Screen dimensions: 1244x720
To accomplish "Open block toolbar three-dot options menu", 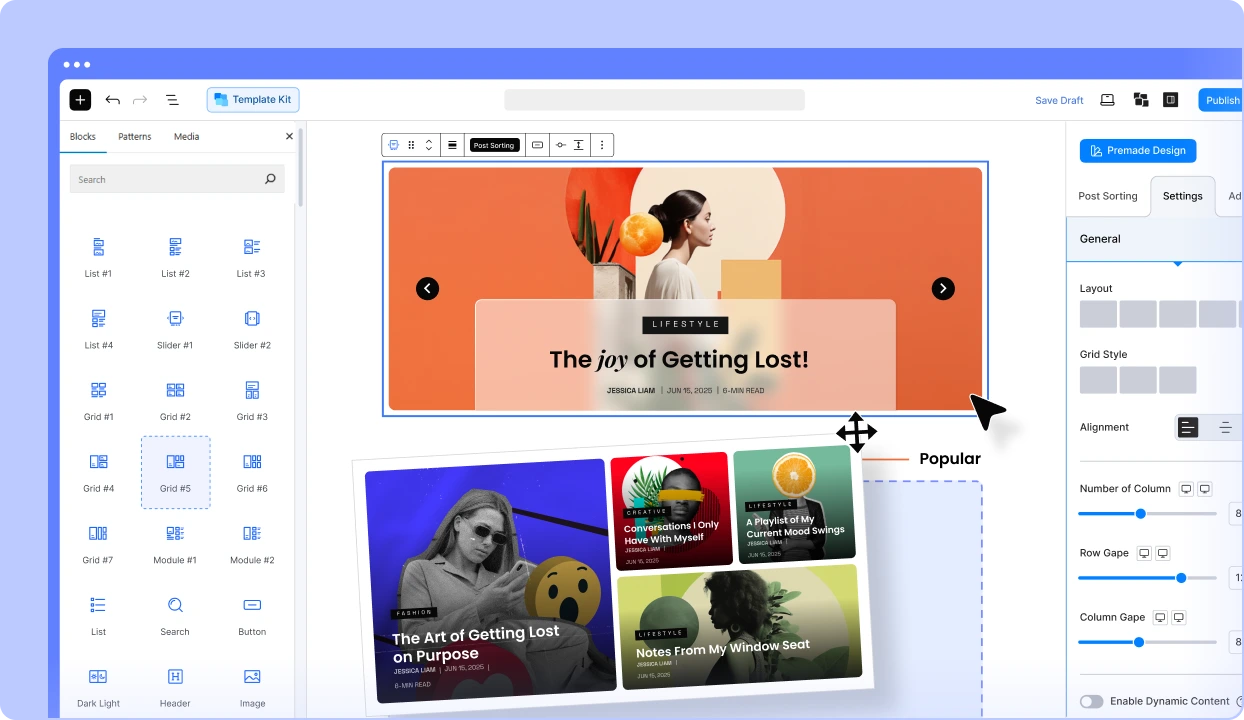I will point(602,145).
